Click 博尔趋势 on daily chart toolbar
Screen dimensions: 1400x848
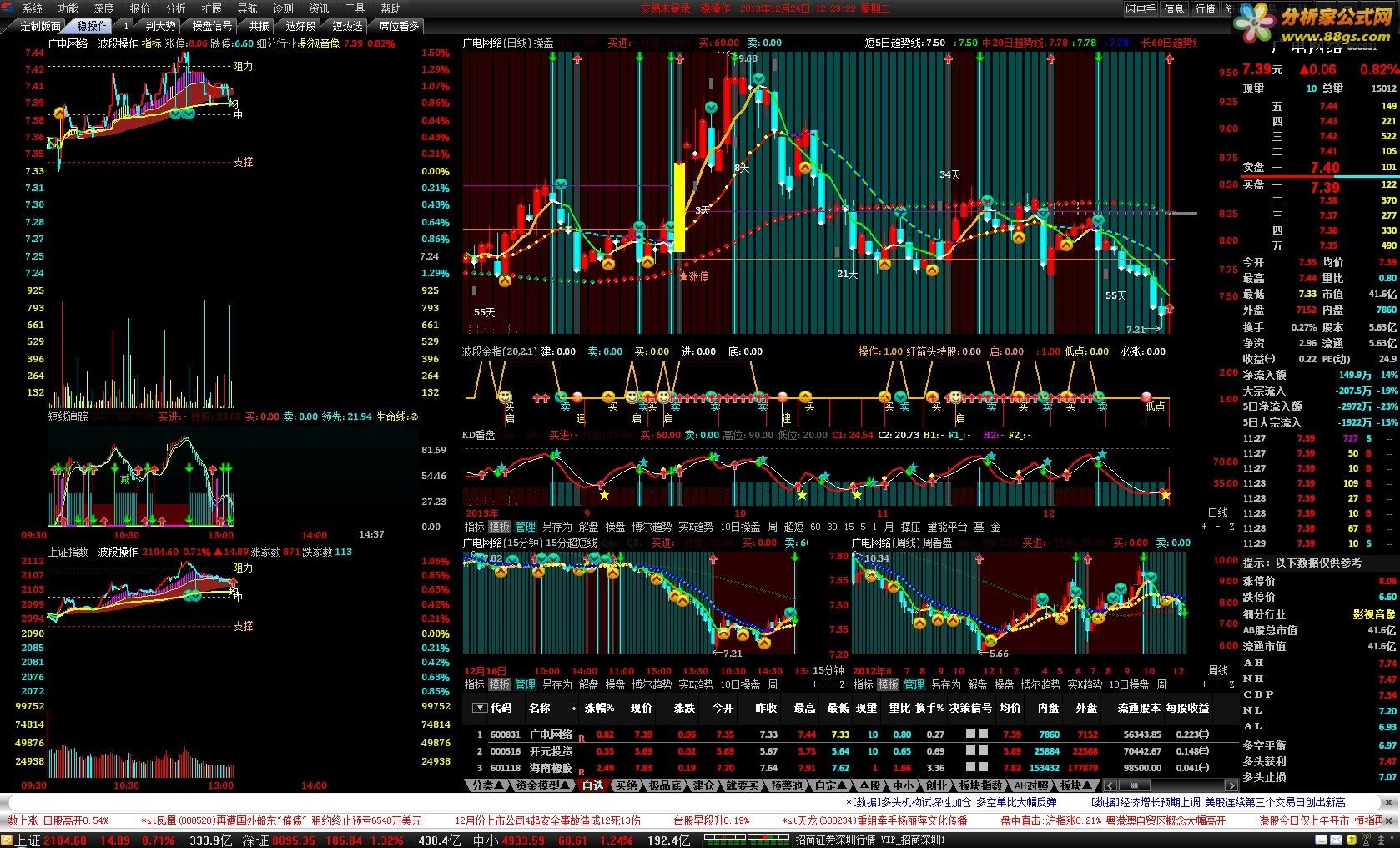[652, 527]
